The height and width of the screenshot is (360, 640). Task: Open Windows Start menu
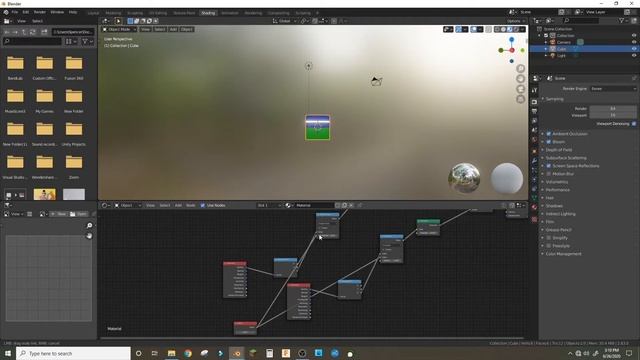click(8, 353)
